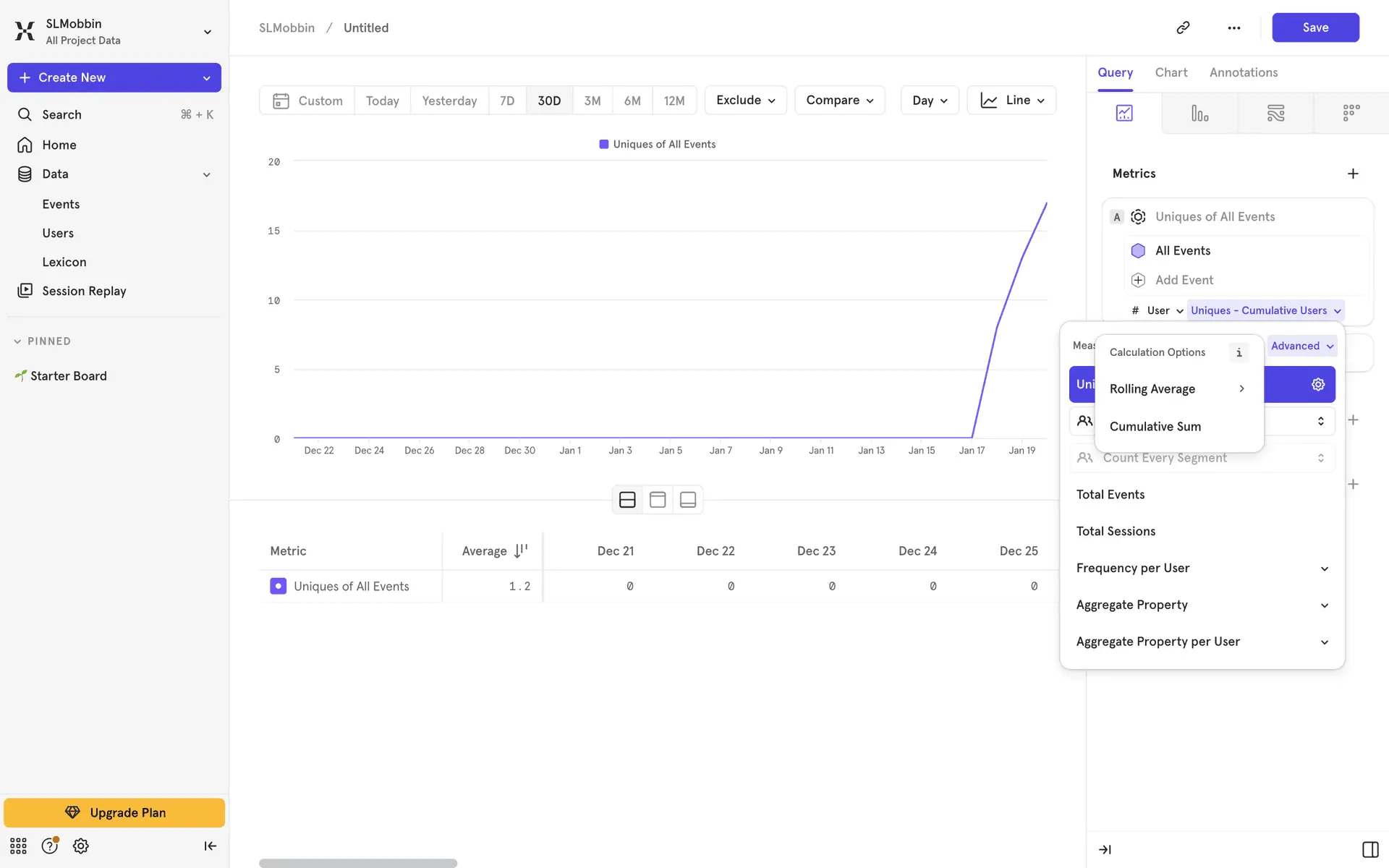Click calculation info icon

click(1239, 352)
